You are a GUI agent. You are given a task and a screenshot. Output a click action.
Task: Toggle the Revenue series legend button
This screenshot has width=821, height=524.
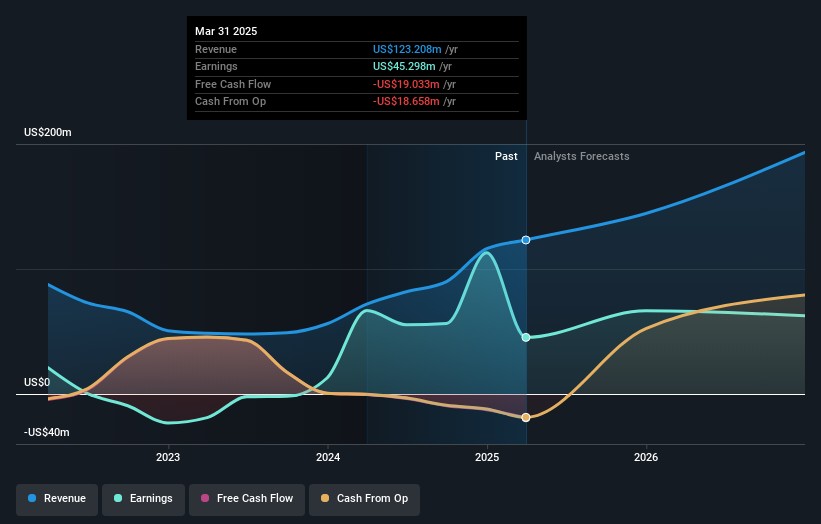click(57, 498)
